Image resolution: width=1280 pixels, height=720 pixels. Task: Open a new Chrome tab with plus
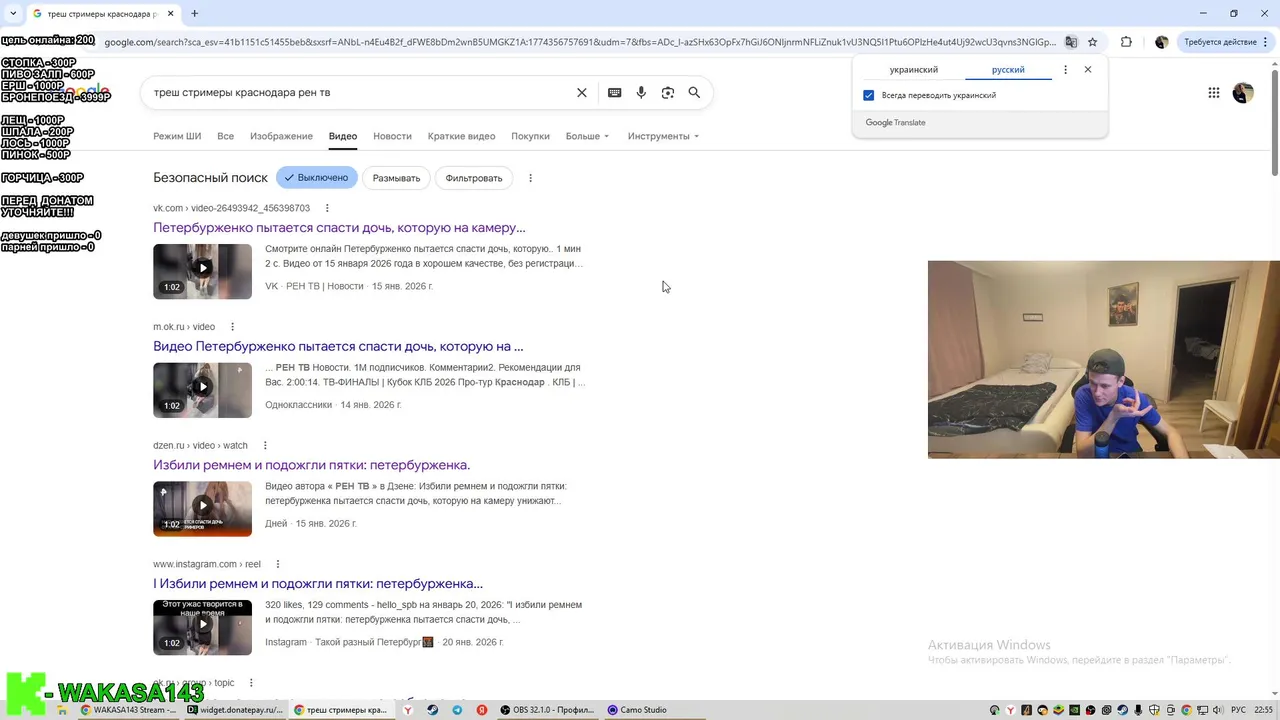pyautogui.click(x=194, y=14)
